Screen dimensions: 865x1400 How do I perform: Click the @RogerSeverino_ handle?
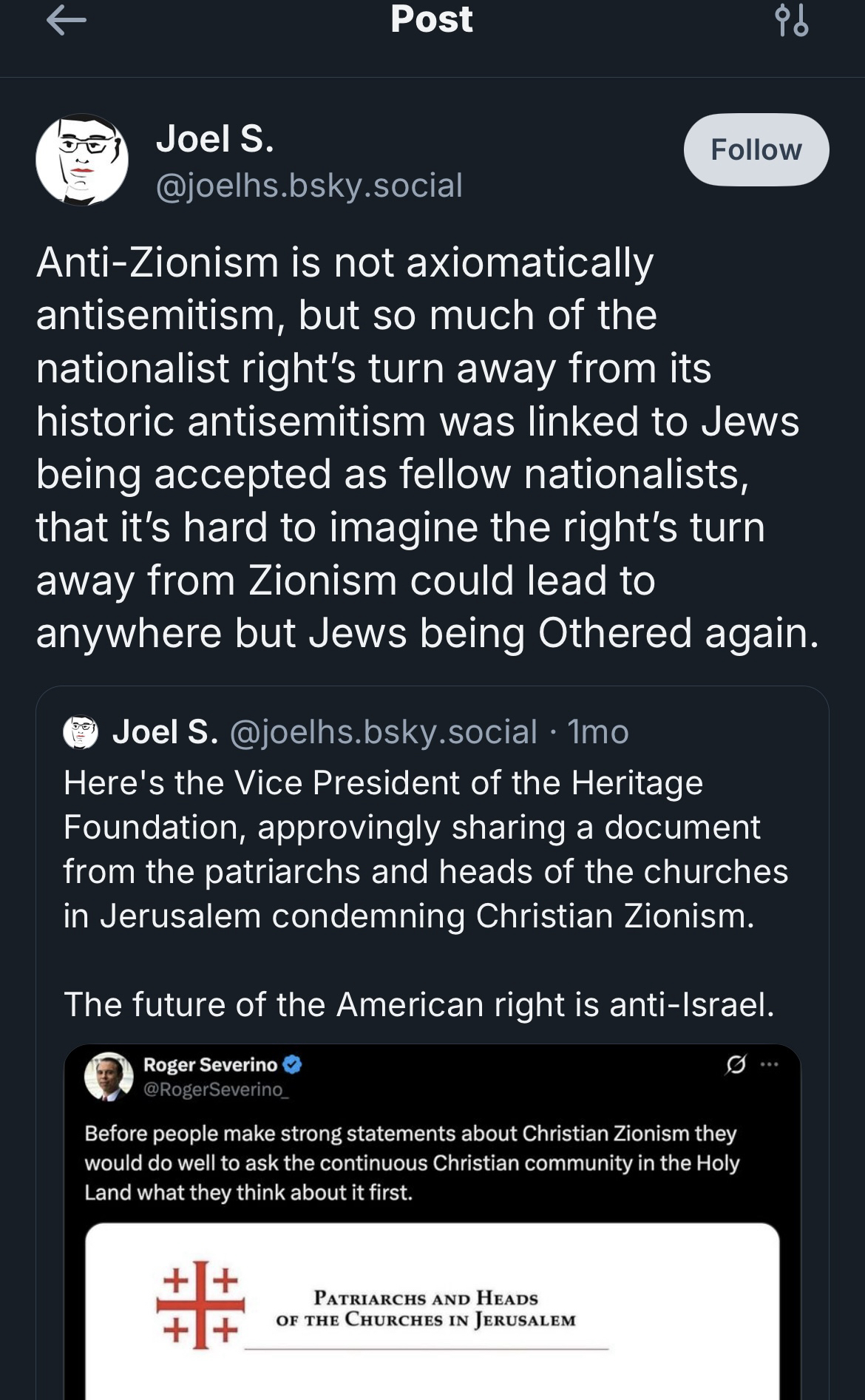[x=215, y=1089]
